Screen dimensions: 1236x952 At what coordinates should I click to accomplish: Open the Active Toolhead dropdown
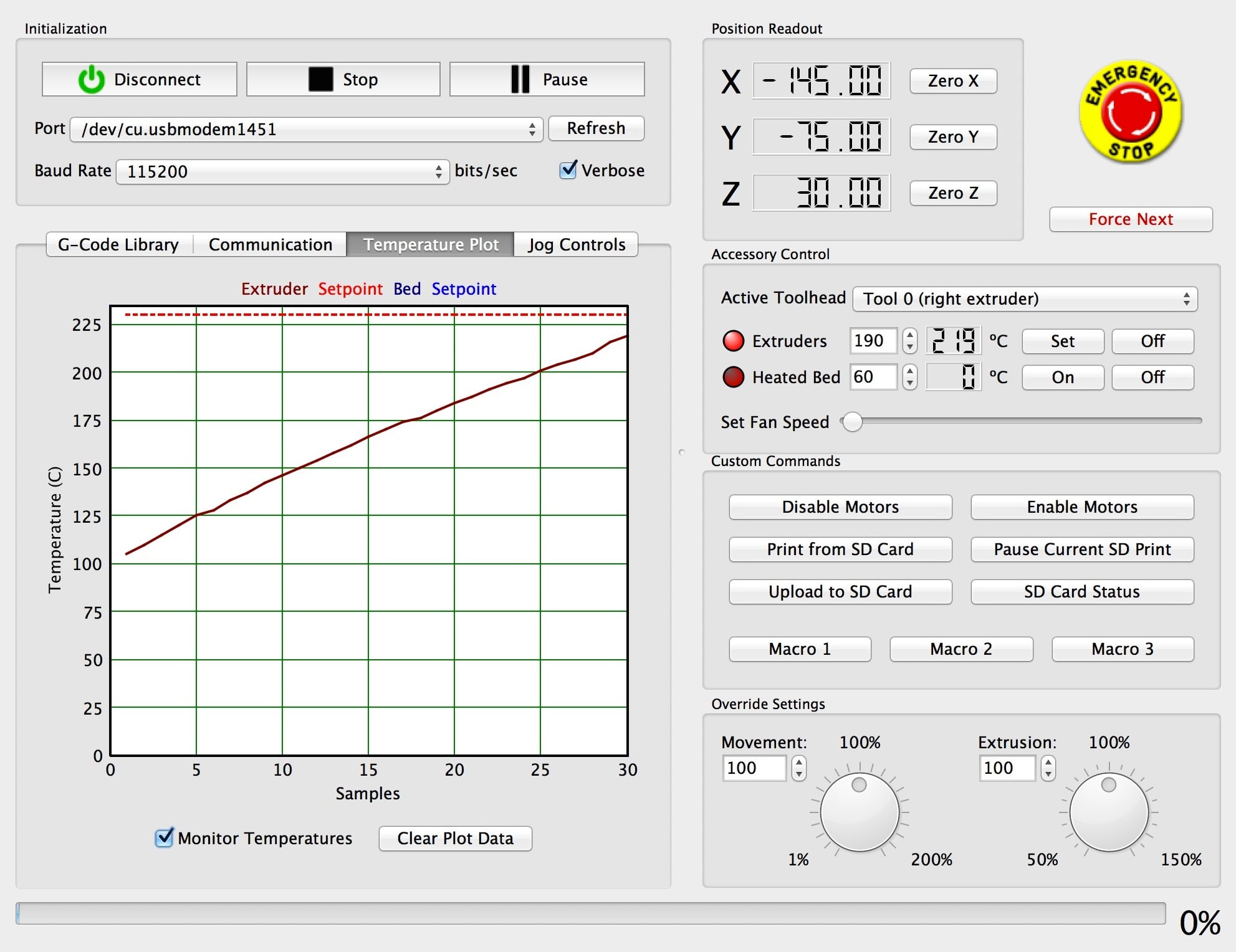1024,299
